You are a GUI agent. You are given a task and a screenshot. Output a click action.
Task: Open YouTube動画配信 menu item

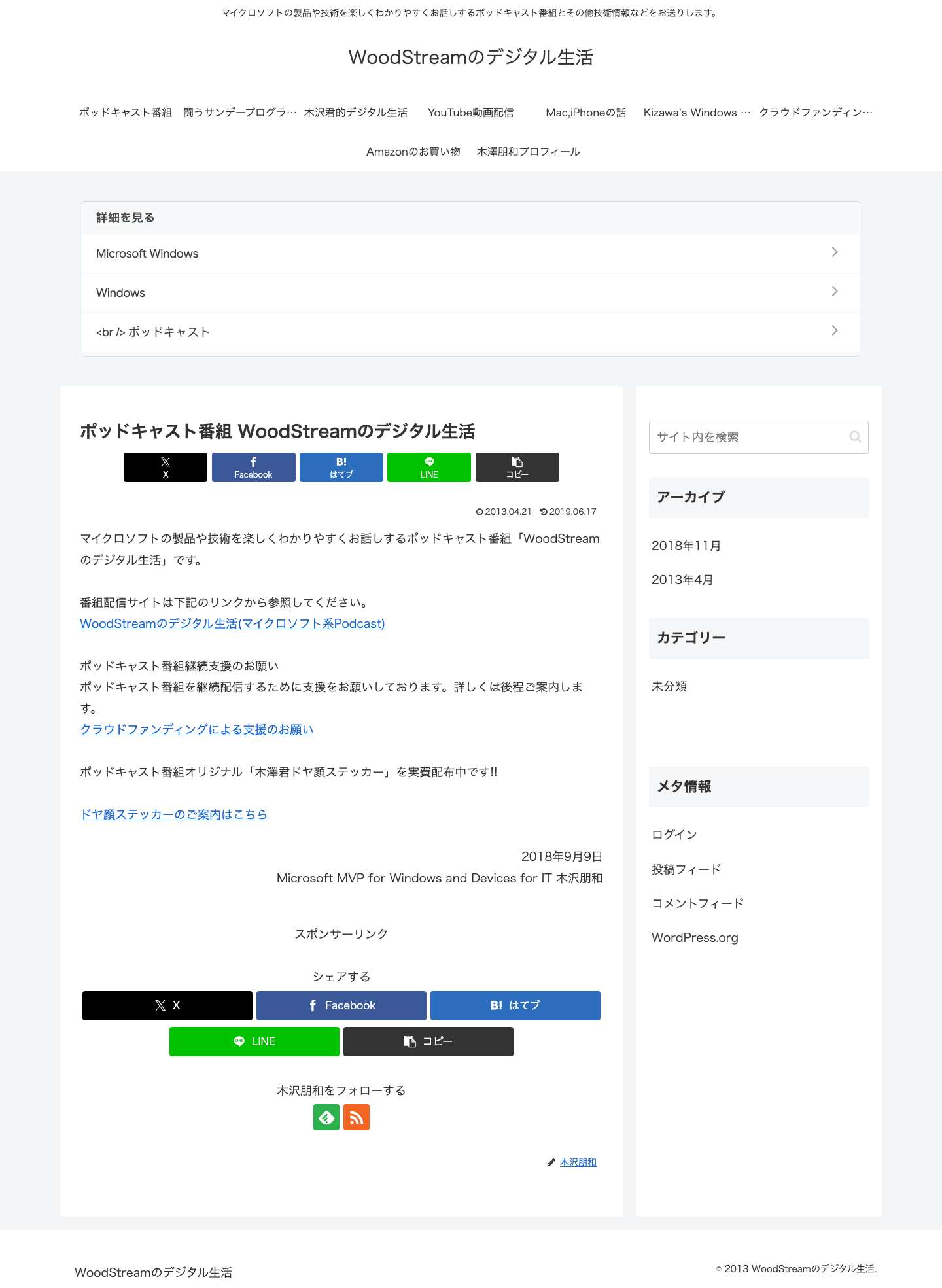pyautogui.click(x=471, y=113)
